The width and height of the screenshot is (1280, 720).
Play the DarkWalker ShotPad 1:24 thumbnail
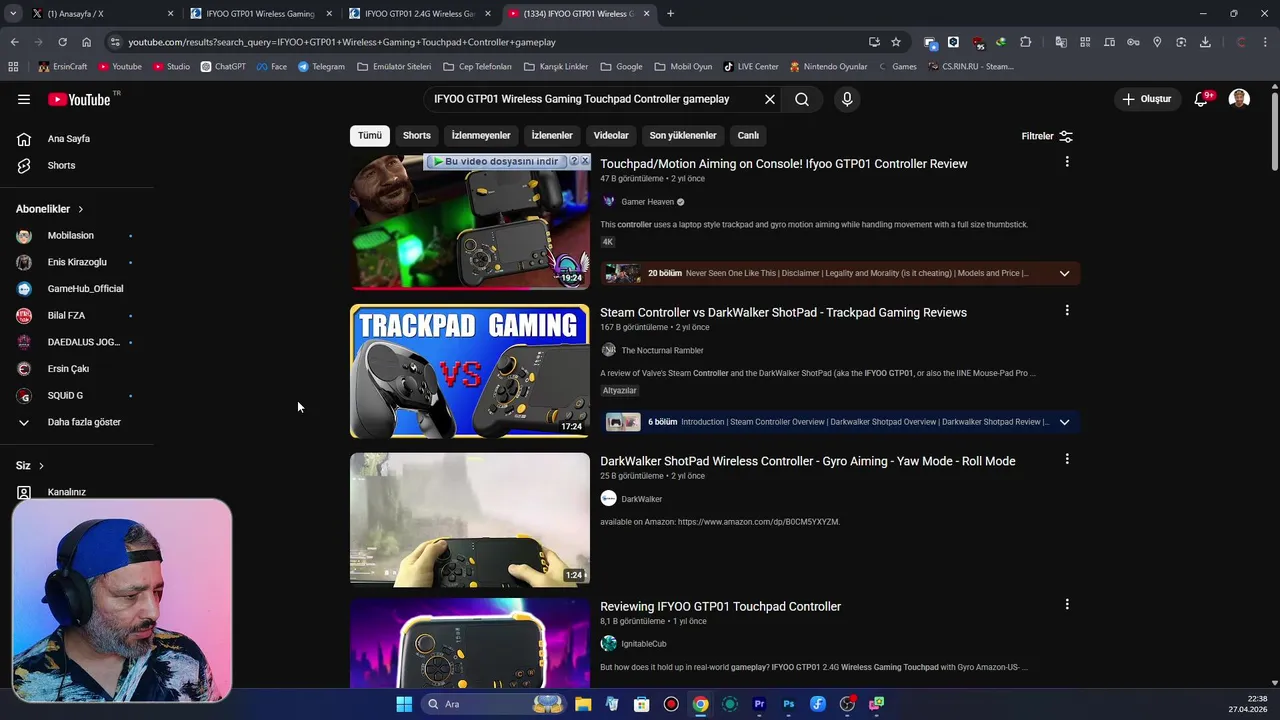pos(470,520)
